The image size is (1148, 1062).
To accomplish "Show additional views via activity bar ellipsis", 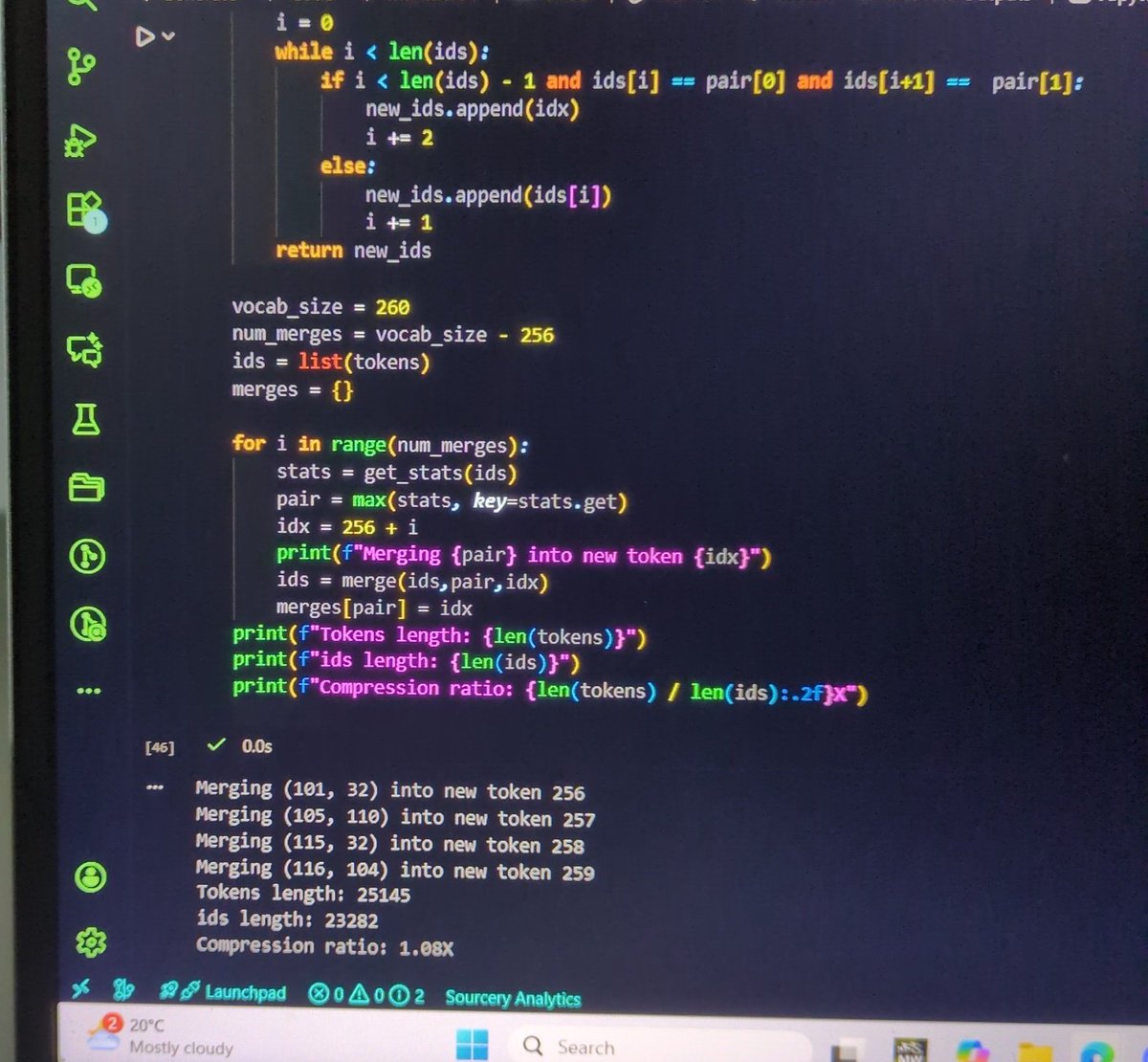I will click(x=89, y=691).
